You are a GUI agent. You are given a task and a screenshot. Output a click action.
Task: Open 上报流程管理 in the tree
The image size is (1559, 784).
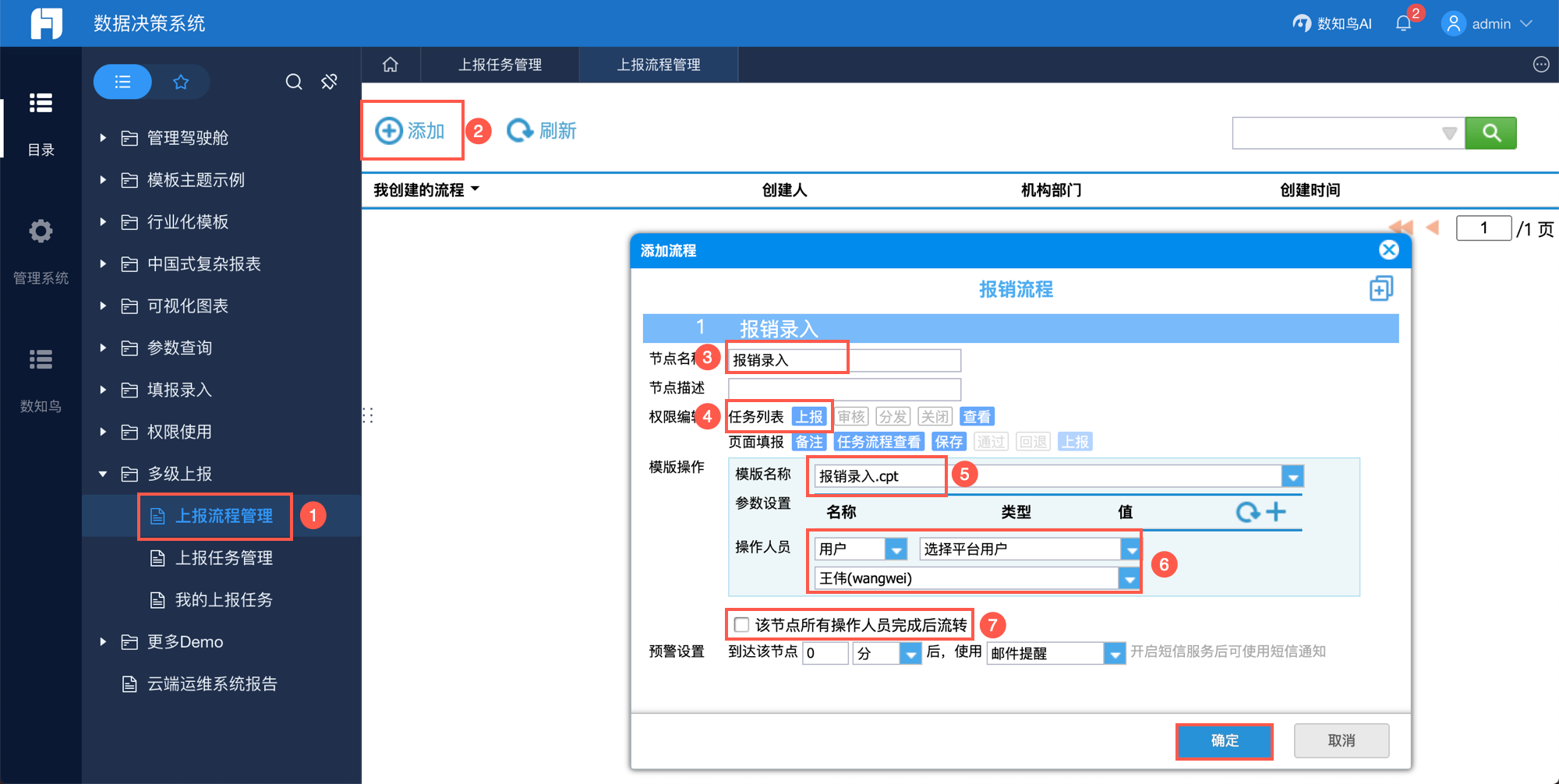pos(223,516)
